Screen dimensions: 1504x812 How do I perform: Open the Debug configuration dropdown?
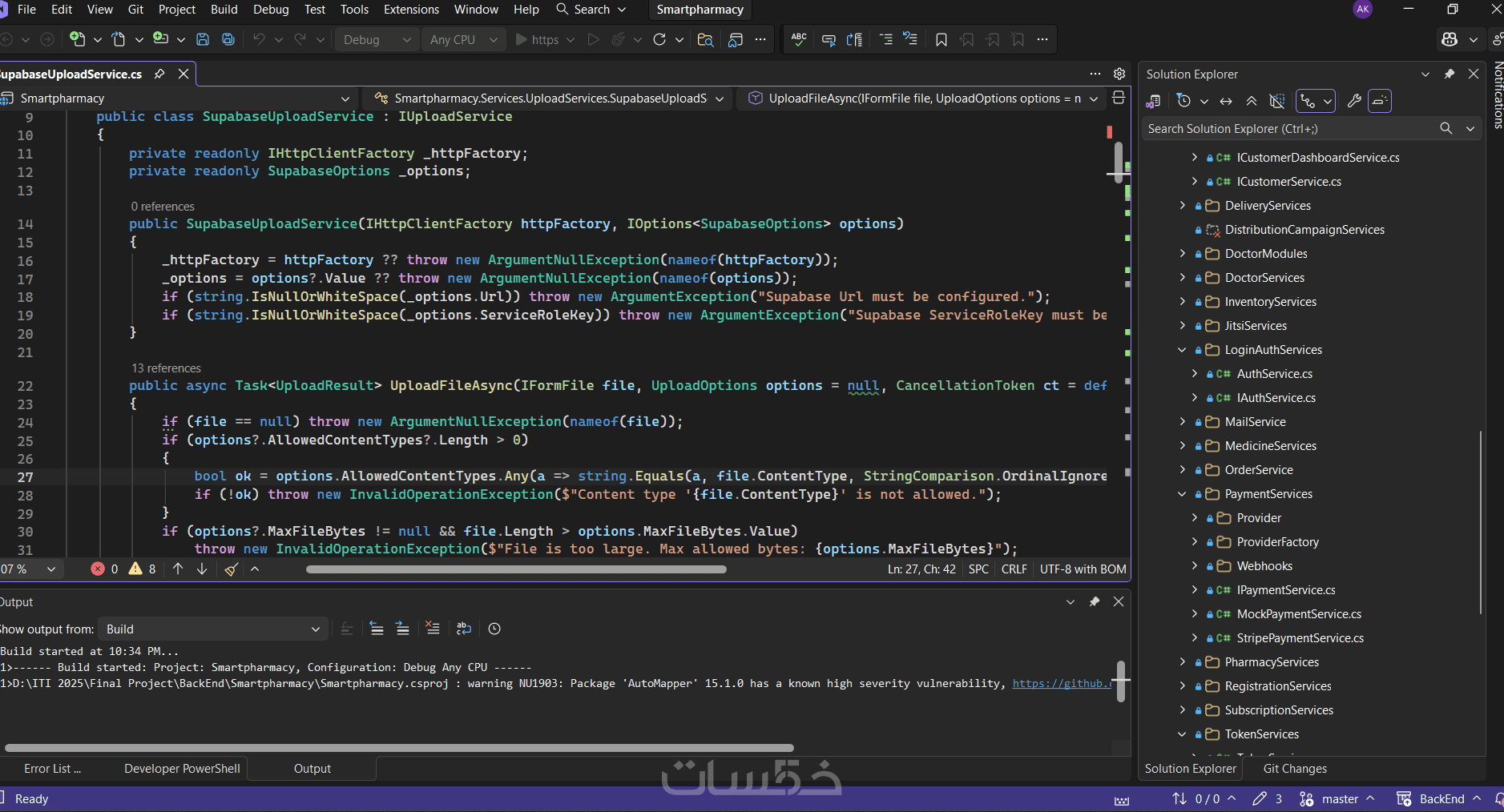click(377, 39)
